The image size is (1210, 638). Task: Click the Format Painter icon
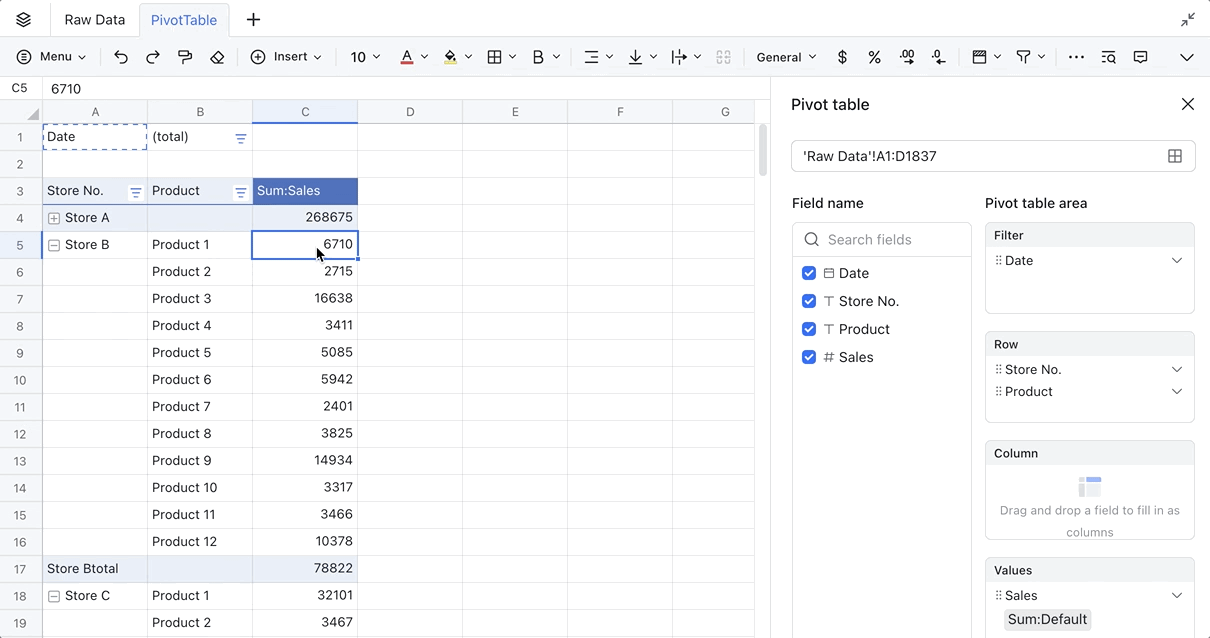(x=184, y=57)
